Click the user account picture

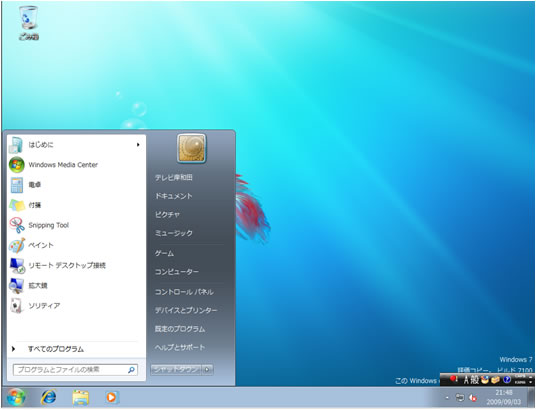[191, 148]
